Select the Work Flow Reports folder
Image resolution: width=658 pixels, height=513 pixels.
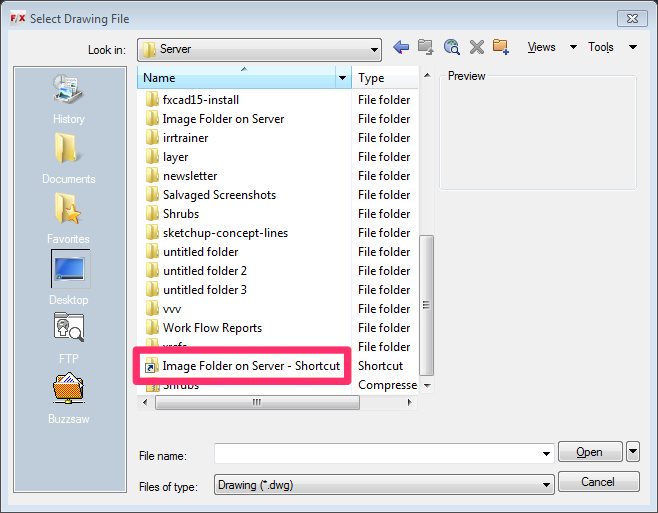pyautogui.click(x=204, y=328)
